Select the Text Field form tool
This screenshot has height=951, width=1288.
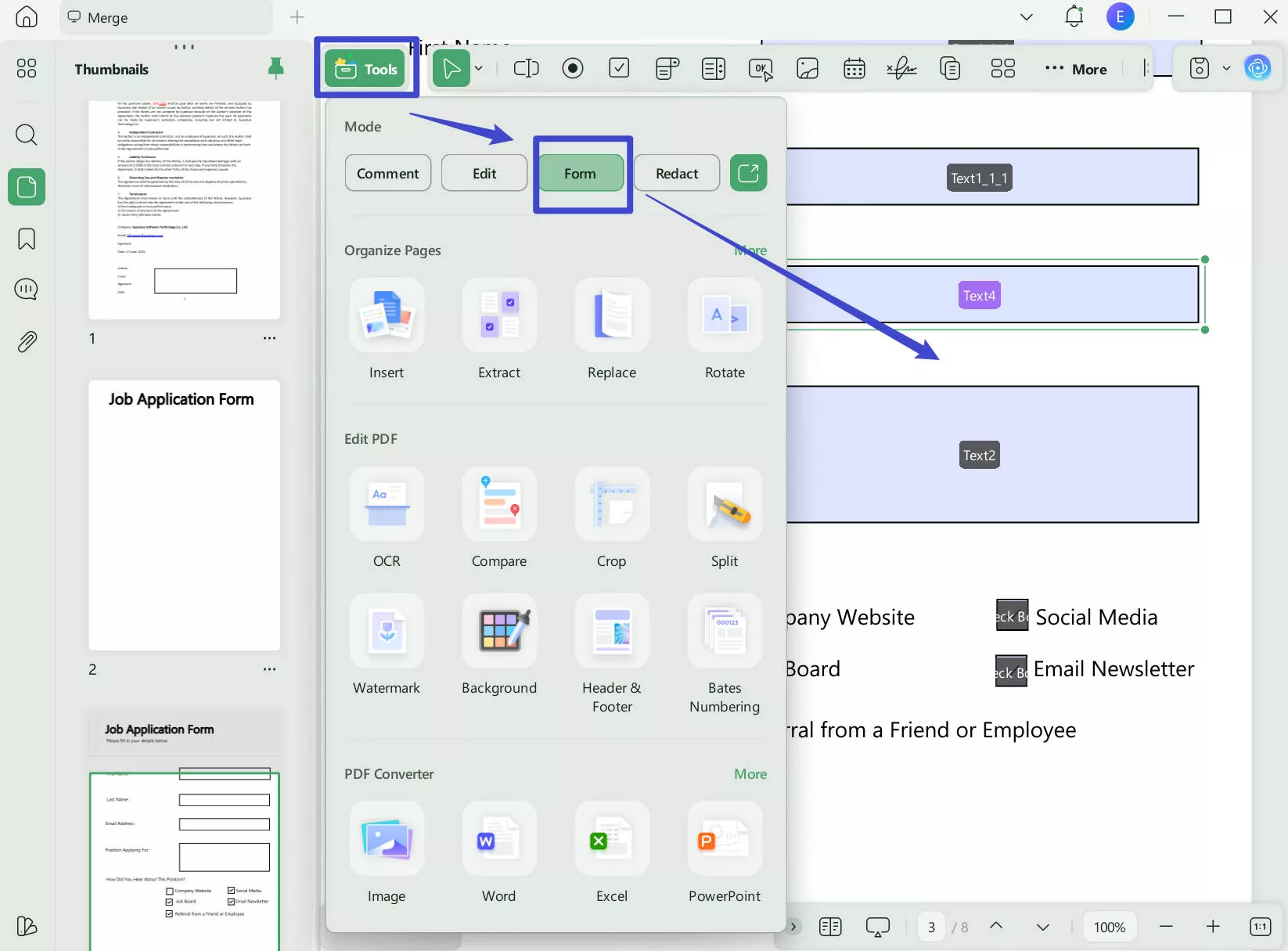point(526,68)
